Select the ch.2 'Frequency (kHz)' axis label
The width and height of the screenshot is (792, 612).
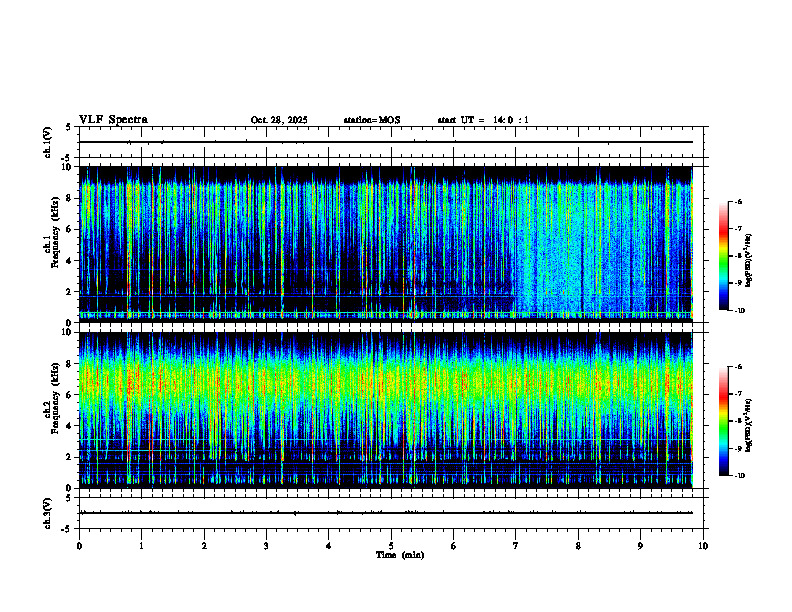(56, 398)
